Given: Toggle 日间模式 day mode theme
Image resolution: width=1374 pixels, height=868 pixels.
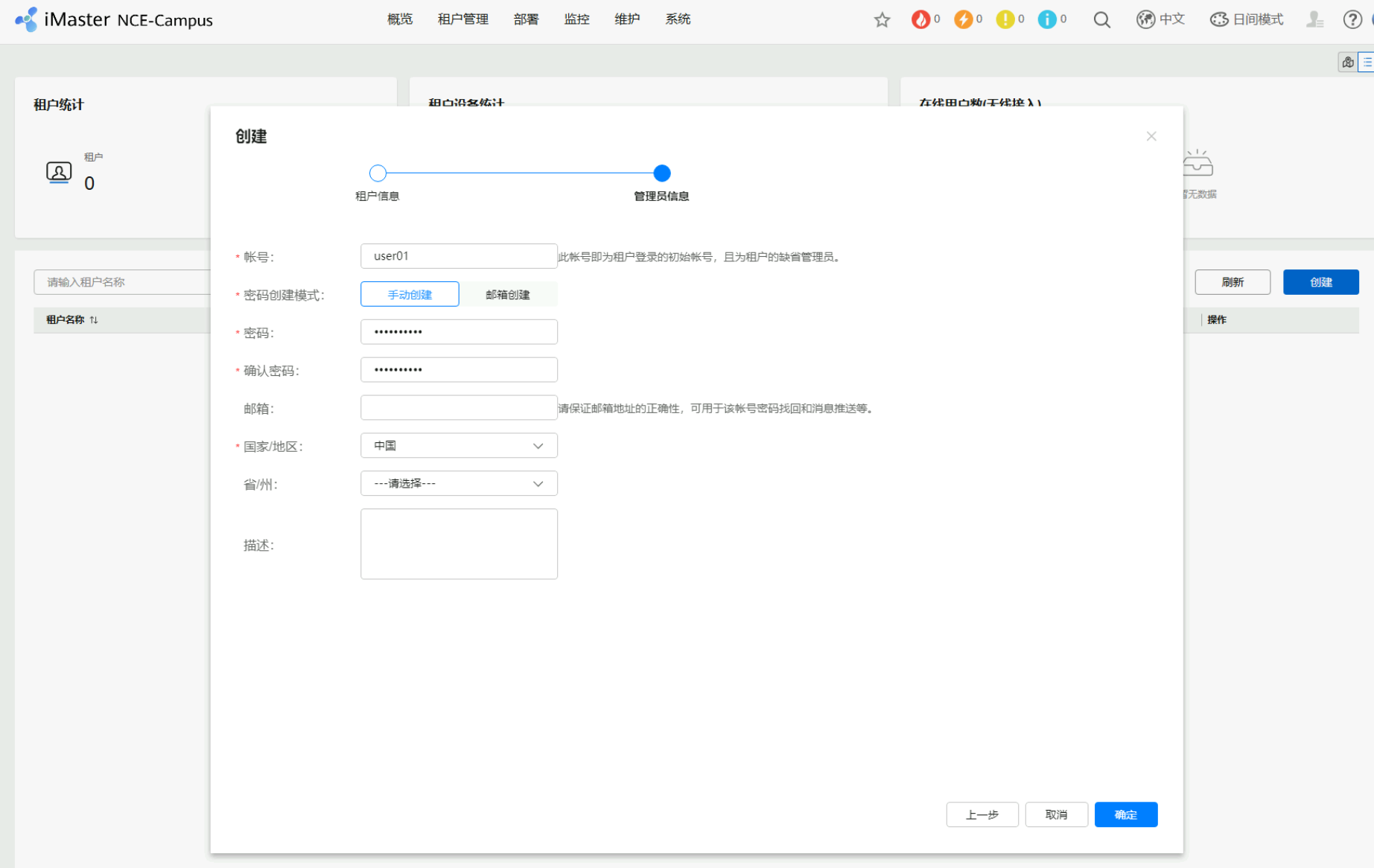Looking at the screenshot, I should pyautogui.click(x=1247, y=19).
